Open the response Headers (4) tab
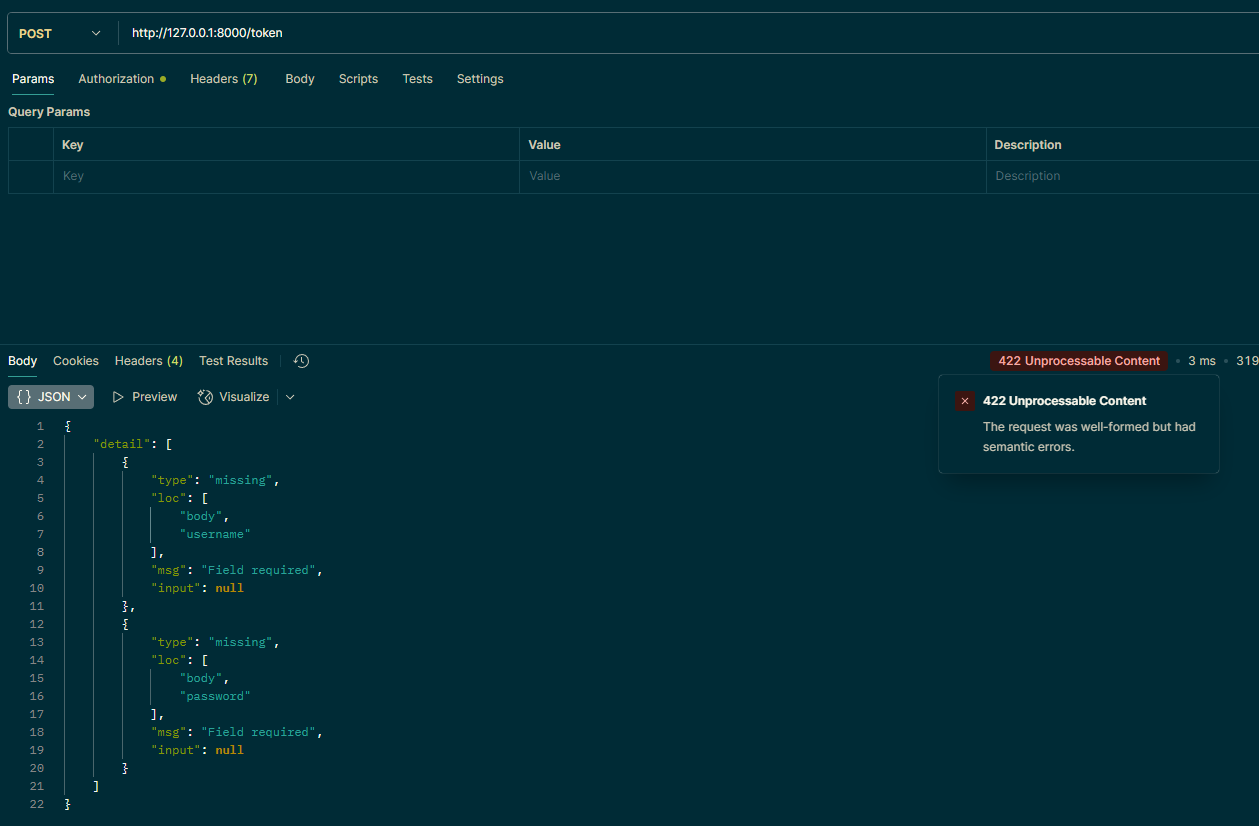This screenshot has height=826, width=1259. pos(149,361)
